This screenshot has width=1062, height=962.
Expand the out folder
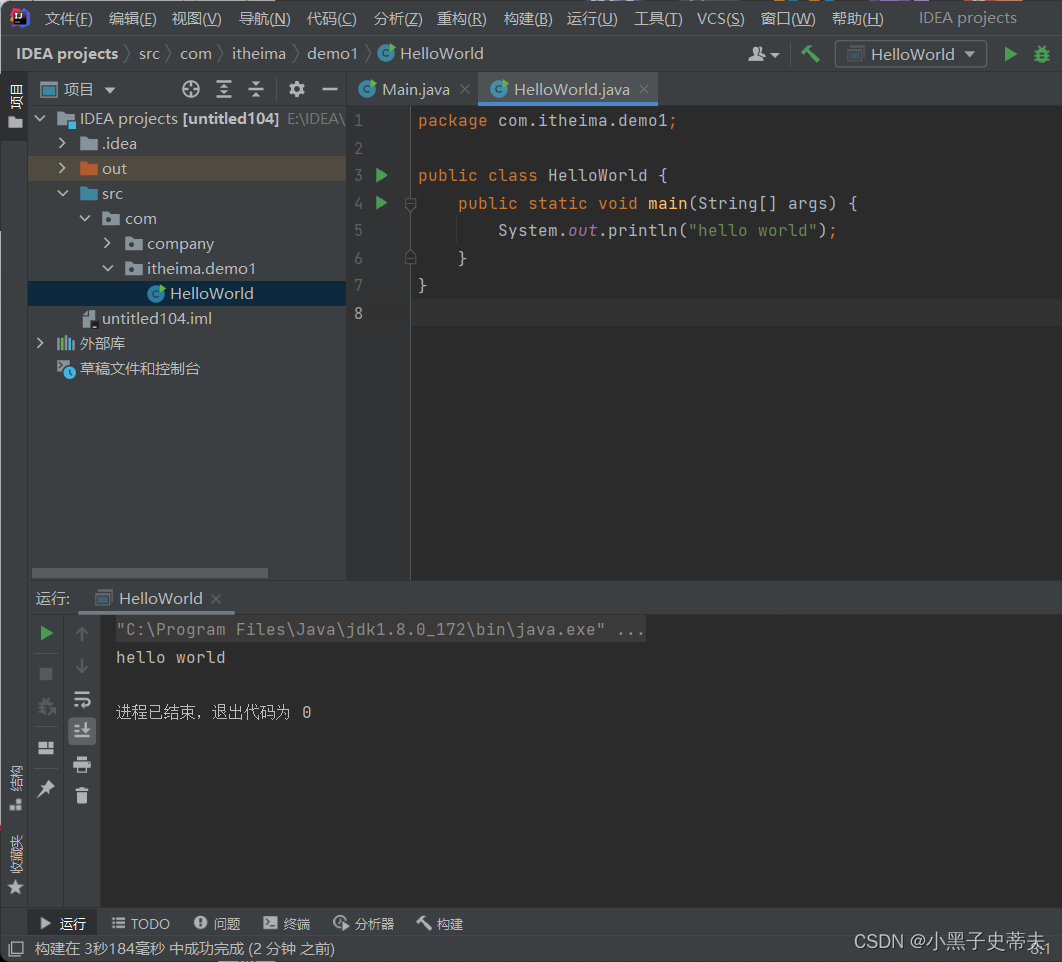click(x=62, y=168)
